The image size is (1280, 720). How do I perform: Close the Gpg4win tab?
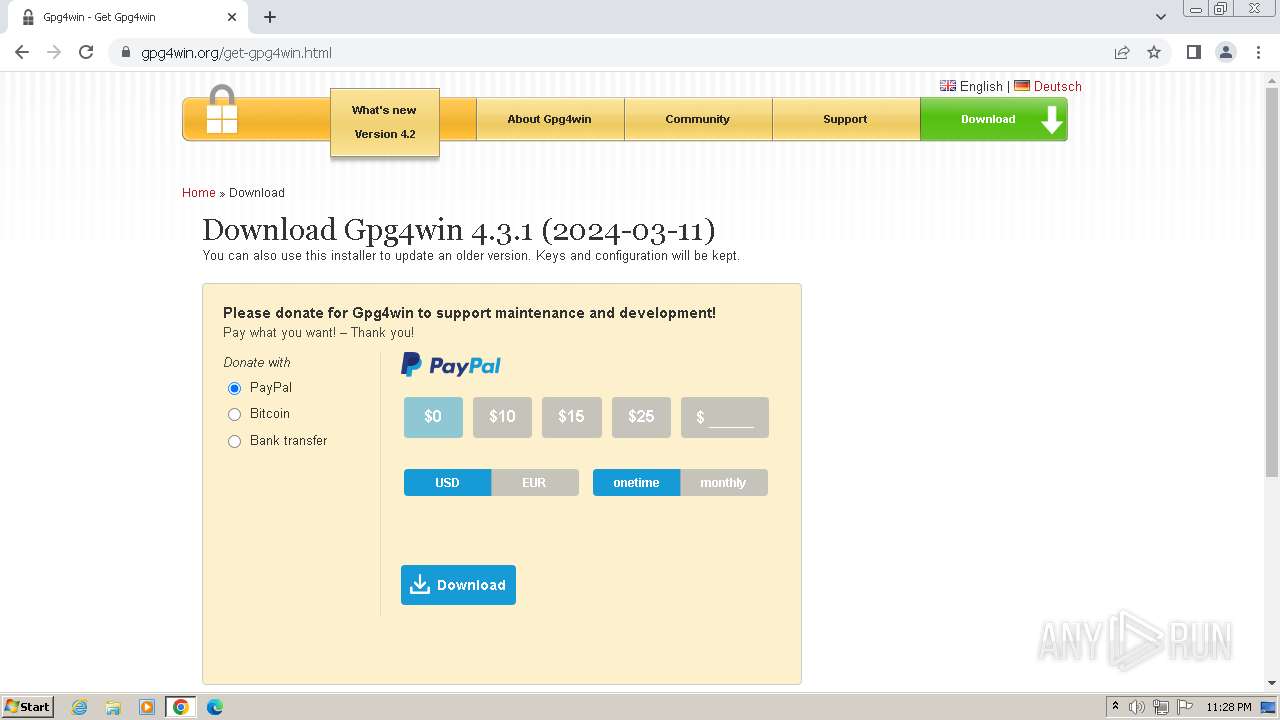[x=232, y=17]
